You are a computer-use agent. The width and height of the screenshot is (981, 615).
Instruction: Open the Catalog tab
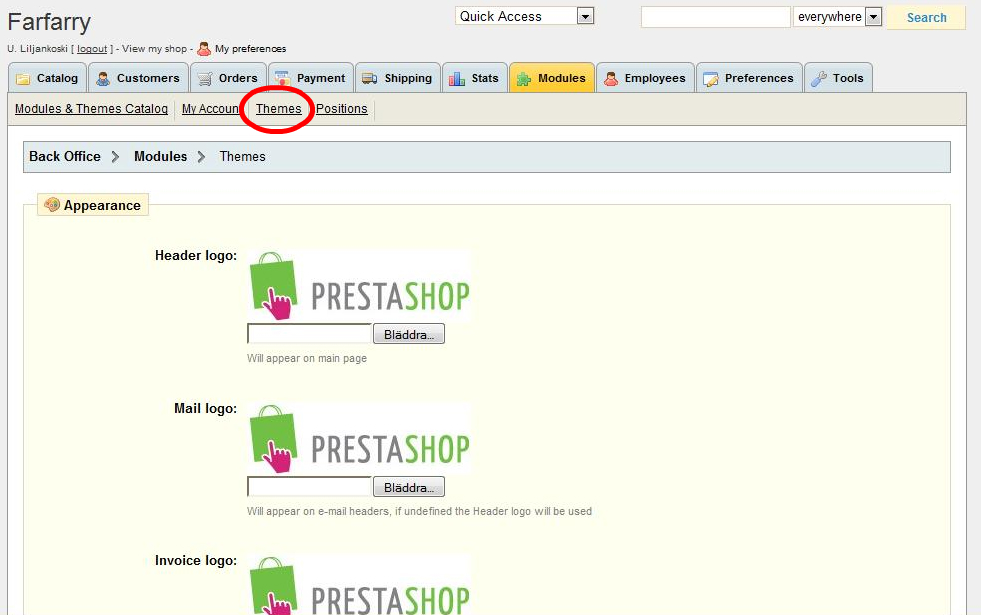(48, 78)
